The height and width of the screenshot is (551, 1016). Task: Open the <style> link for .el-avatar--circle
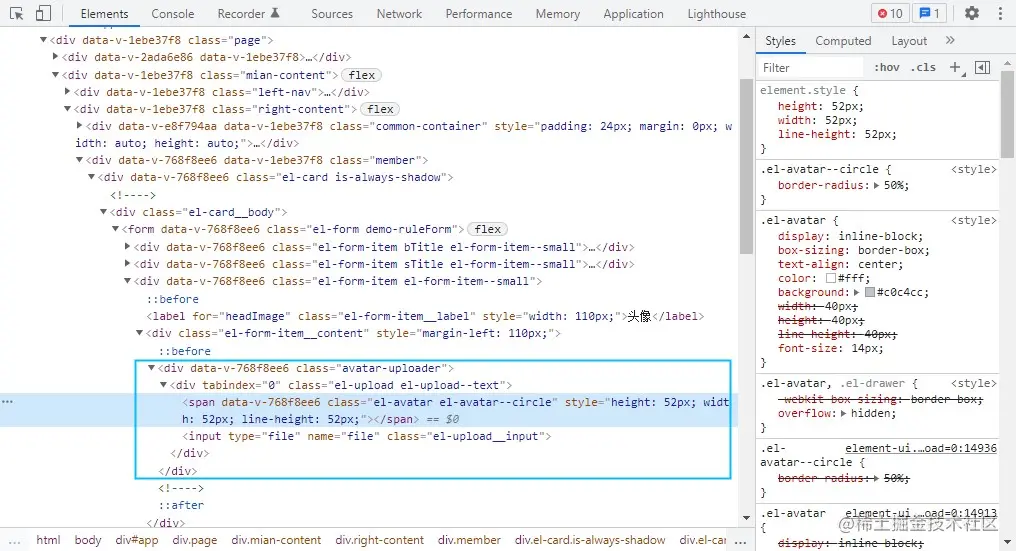point(974,169)
